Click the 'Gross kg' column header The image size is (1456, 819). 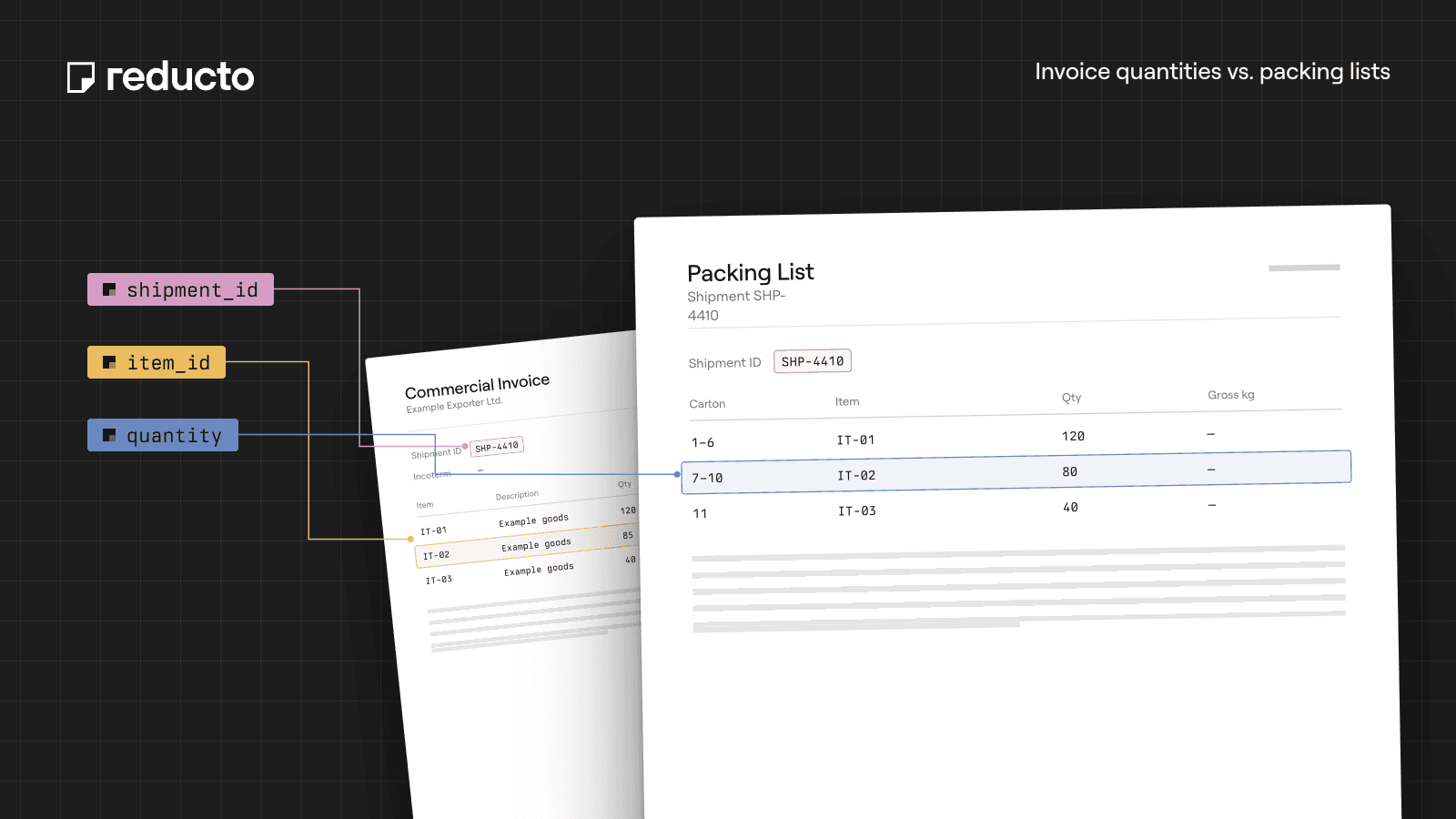[1231, 395]
